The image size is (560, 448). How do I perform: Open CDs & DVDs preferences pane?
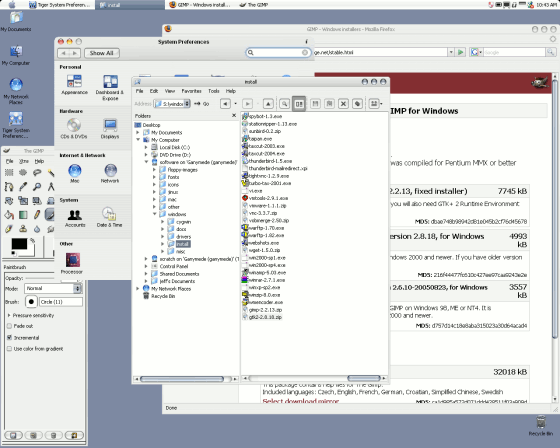[74, 129]
